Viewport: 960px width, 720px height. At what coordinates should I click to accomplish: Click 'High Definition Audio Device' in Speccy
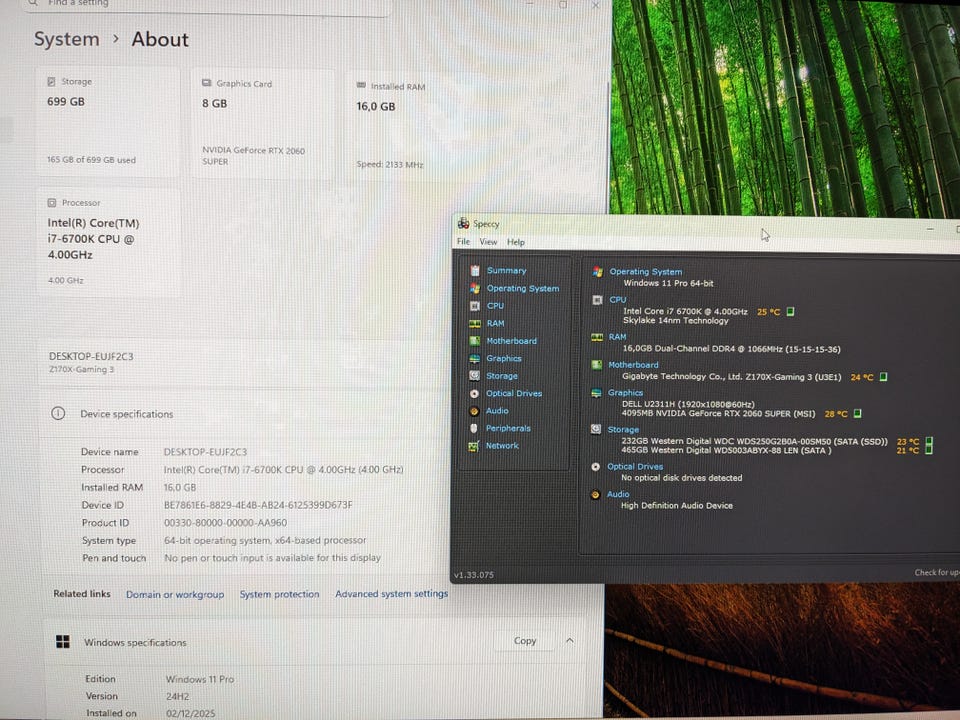[x=677, y=506]
